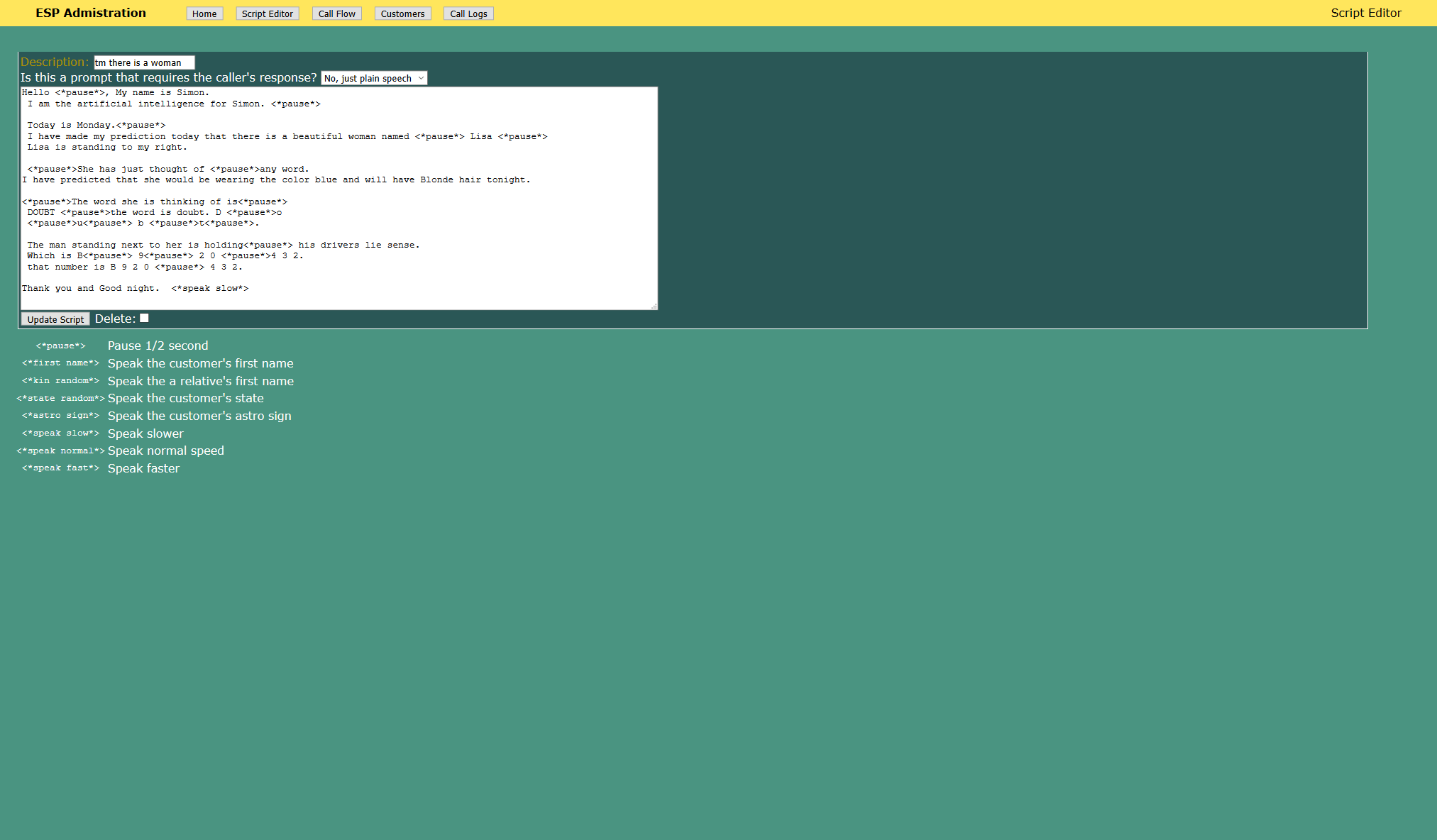1437x840 pixels.
Task: Open the Call Flow page
Action: pos(336,13)
